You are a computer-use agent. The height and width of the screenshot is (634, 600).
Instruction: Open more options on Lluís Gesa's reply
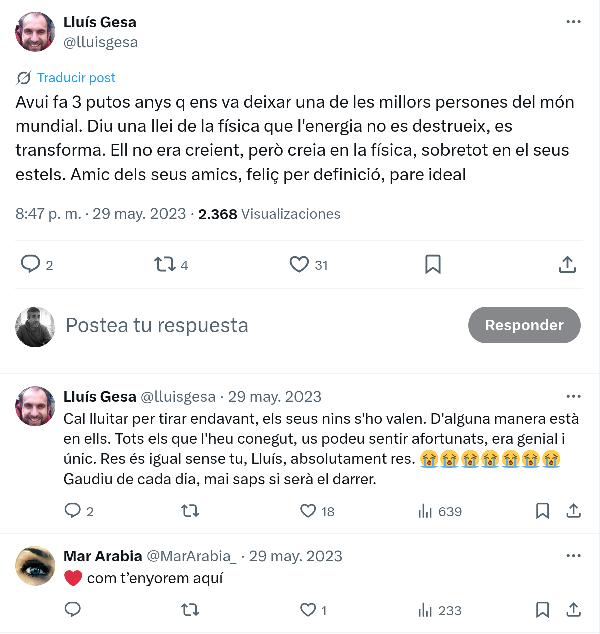(573, 396)
